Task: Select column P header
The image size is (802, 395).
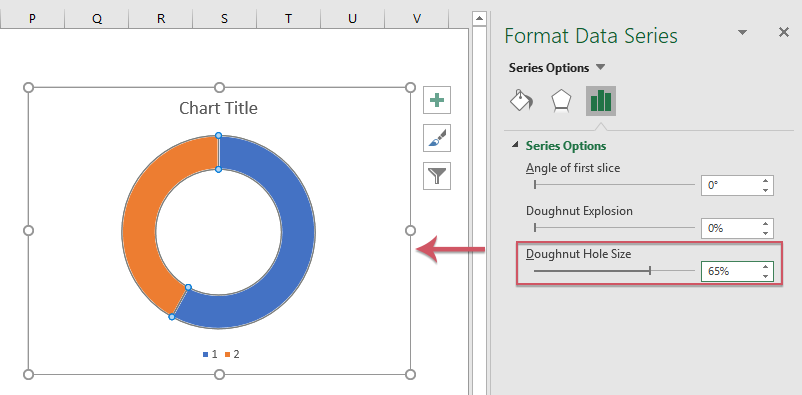Action: (x=32, y=19)
